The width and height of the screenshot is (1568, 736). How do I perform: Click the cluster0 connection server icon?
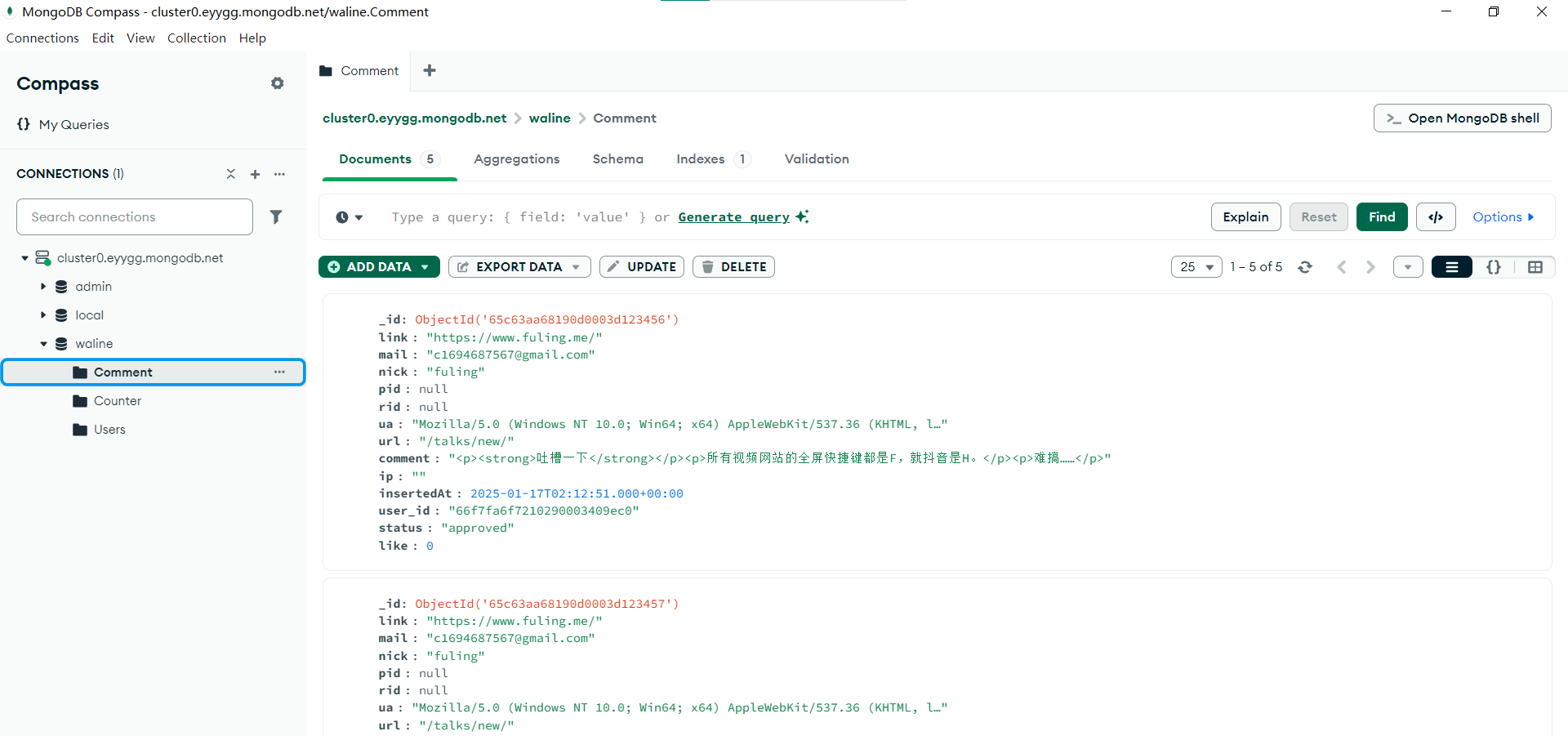[x=42, y=258]
